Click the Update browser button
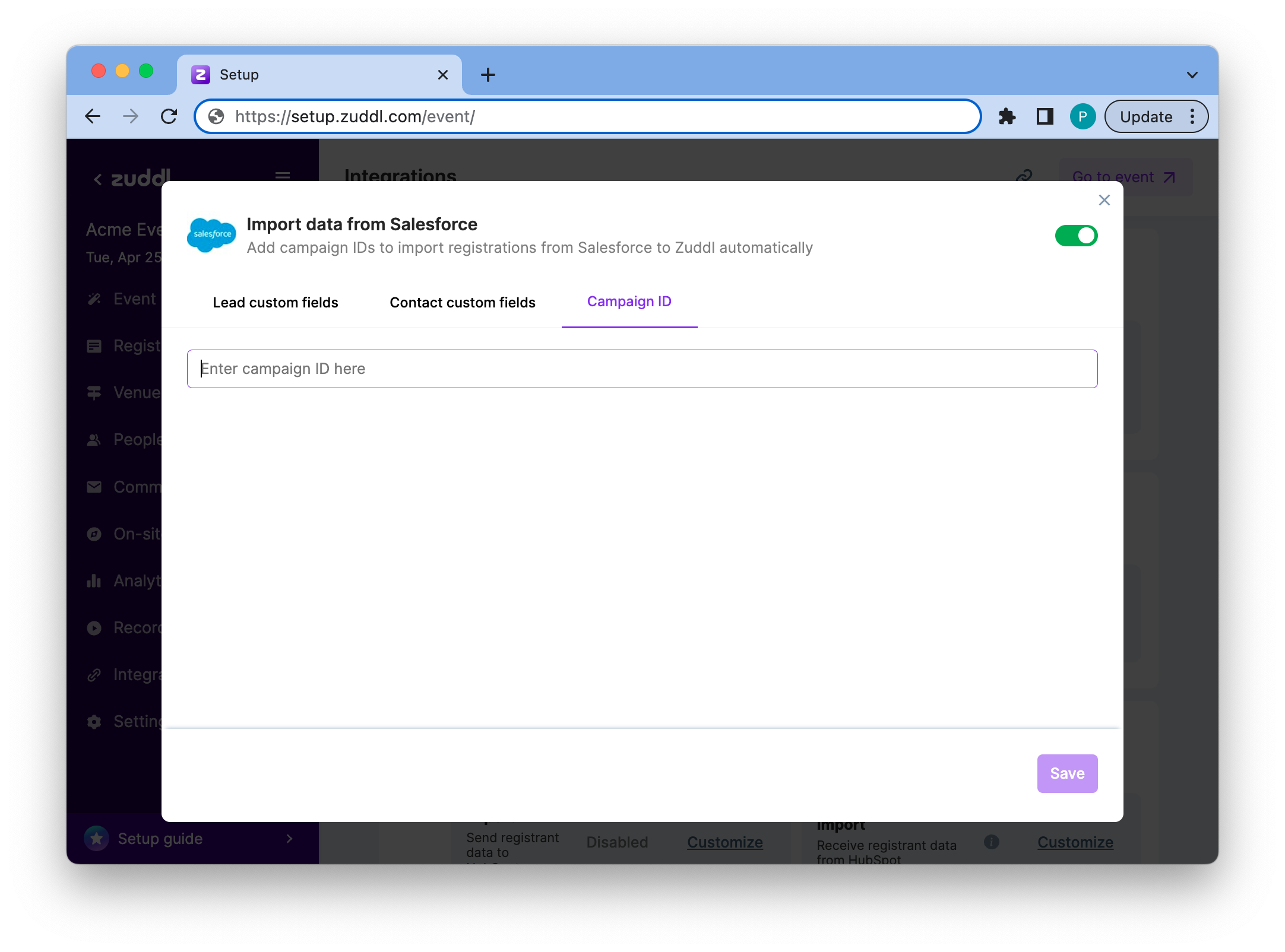1285x952 pixels. (x=1145, y=116)
